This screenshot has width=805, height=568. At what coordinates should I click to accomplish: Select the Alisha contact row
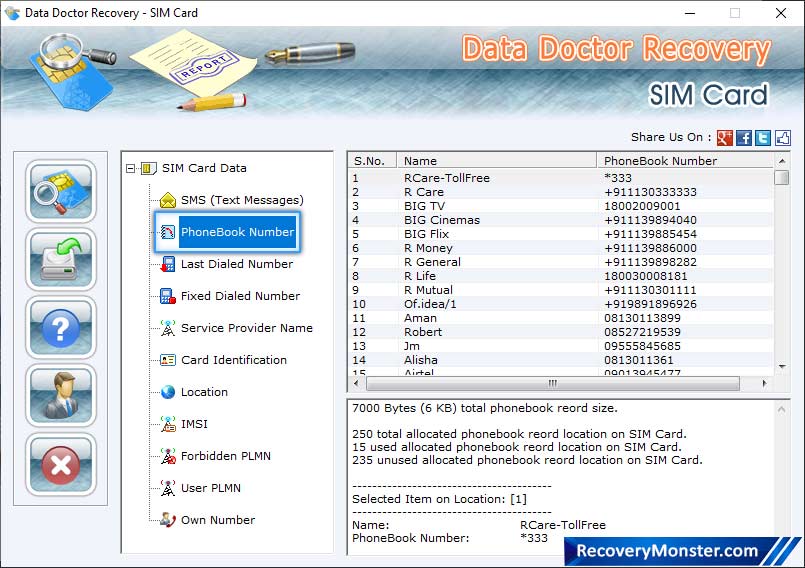click(x=561, y=360)
